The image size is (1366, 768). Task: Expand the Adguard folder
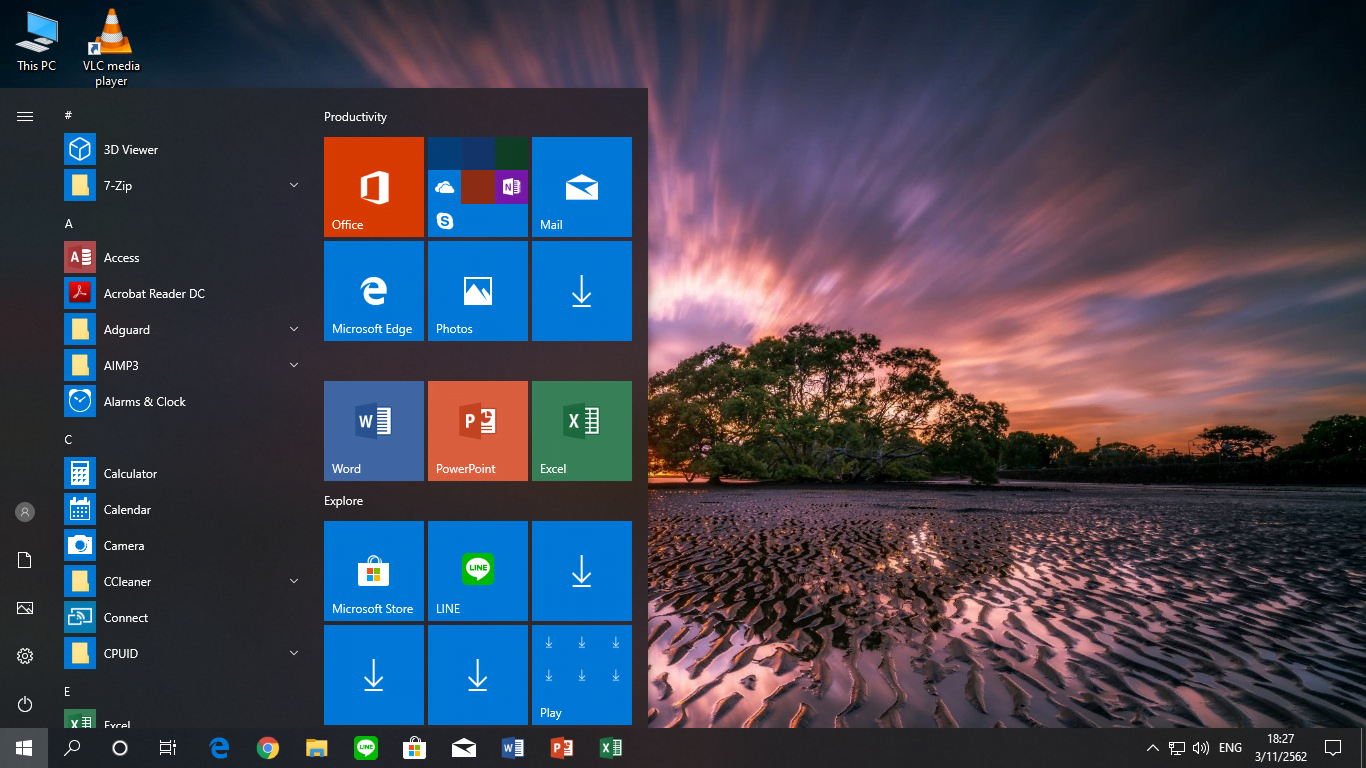184,330
